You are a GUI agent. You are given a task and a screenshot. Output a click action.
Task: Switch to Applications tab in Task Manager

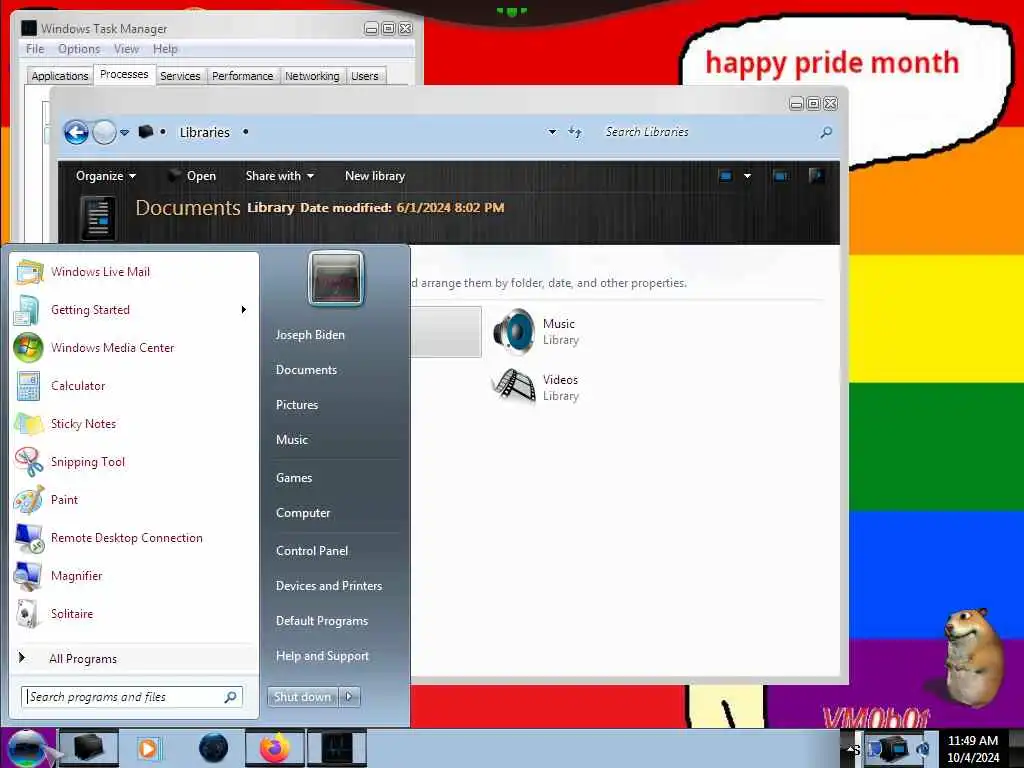click(59, 76)
